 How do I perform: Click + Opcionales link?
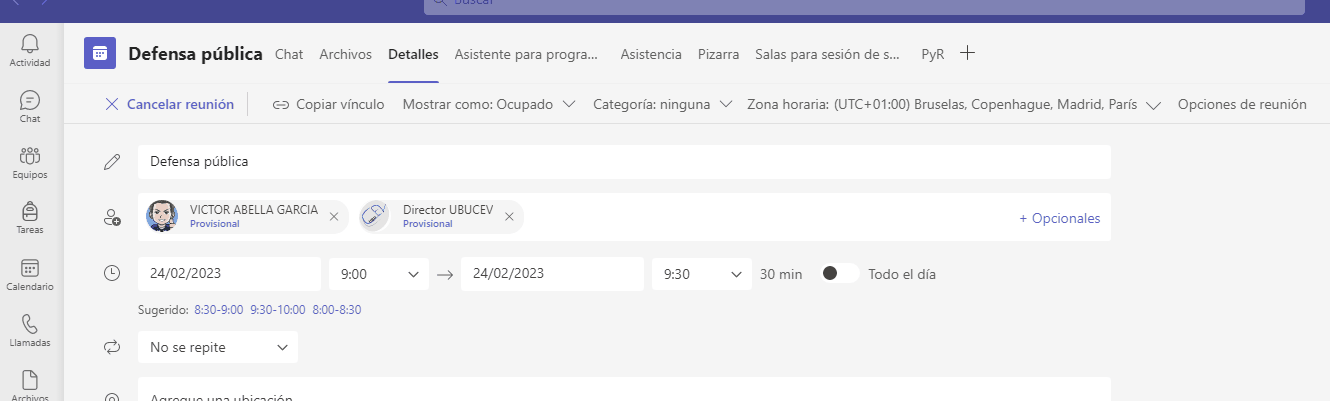click(x=1060, y=218)
